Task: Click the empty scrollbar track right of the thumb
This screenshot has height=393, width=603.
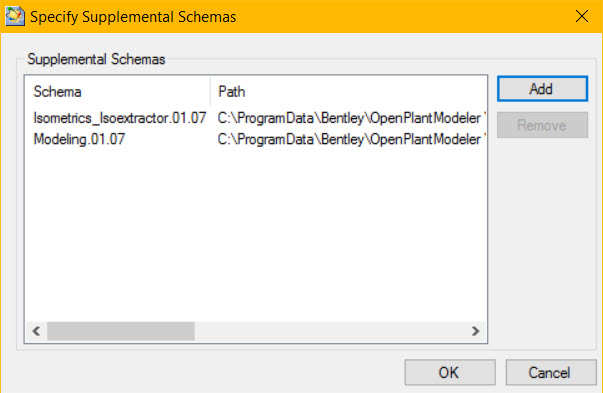Action: point(330,331)
